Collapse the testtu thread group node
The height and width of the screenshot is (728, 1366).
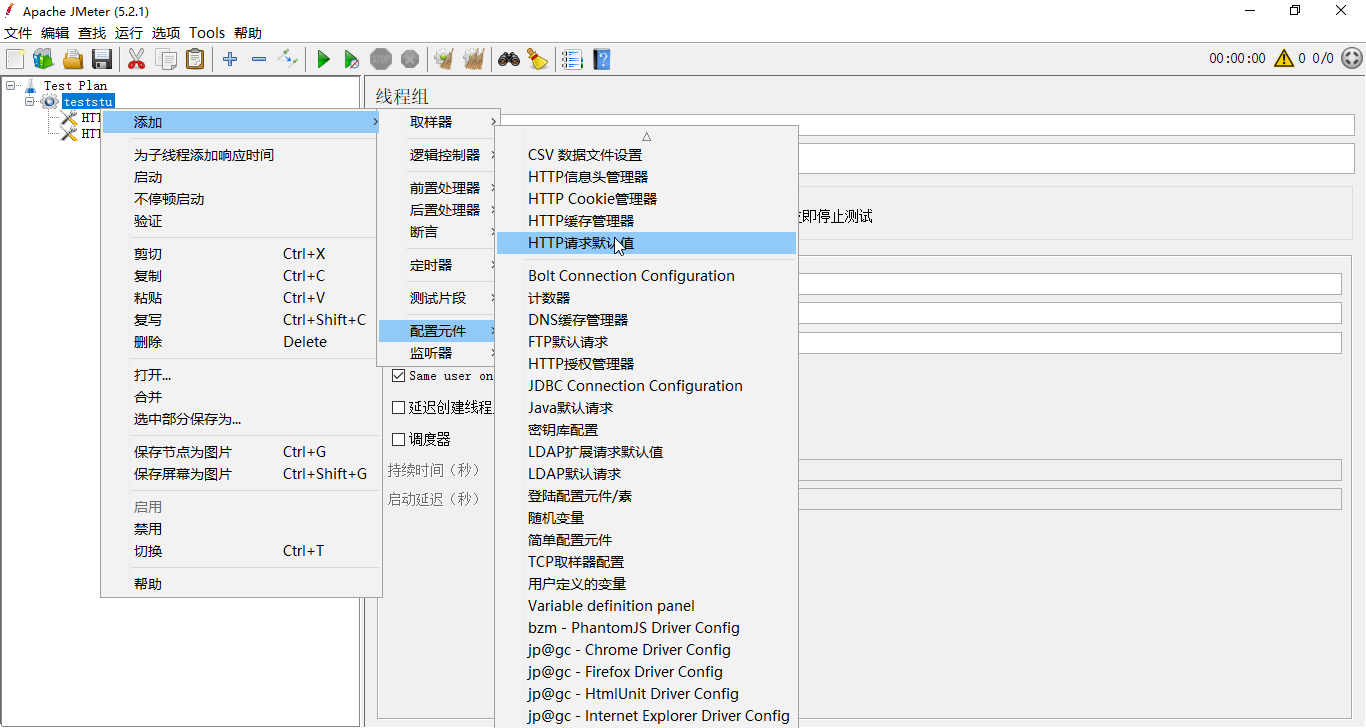pyautogui.click(x=31, y=102)
